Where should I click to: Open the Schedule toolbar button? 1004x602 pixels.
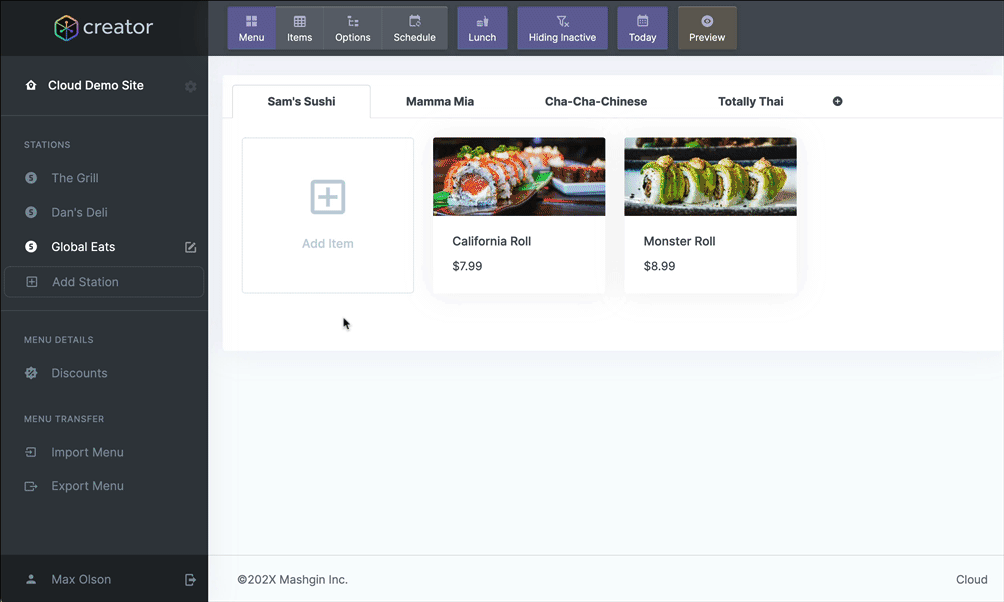414,28
